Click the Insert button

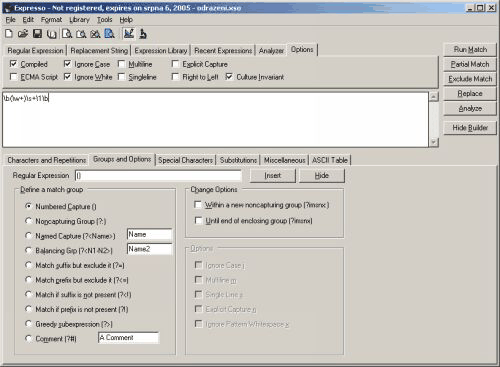pyautogui.click(x=273, y=176)
